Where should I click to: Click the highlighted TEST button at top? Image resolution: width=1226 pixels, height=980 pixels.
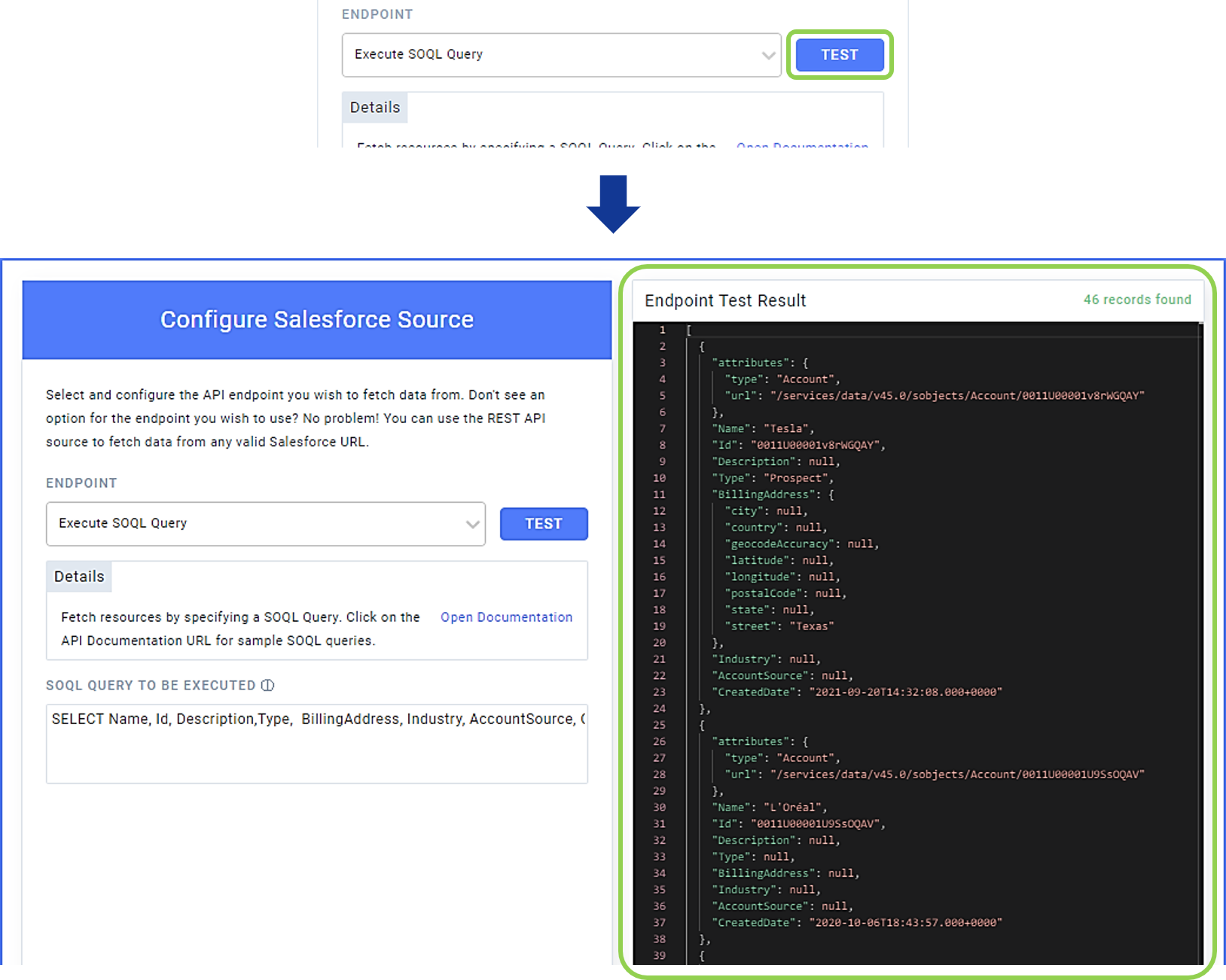point(840,55)
